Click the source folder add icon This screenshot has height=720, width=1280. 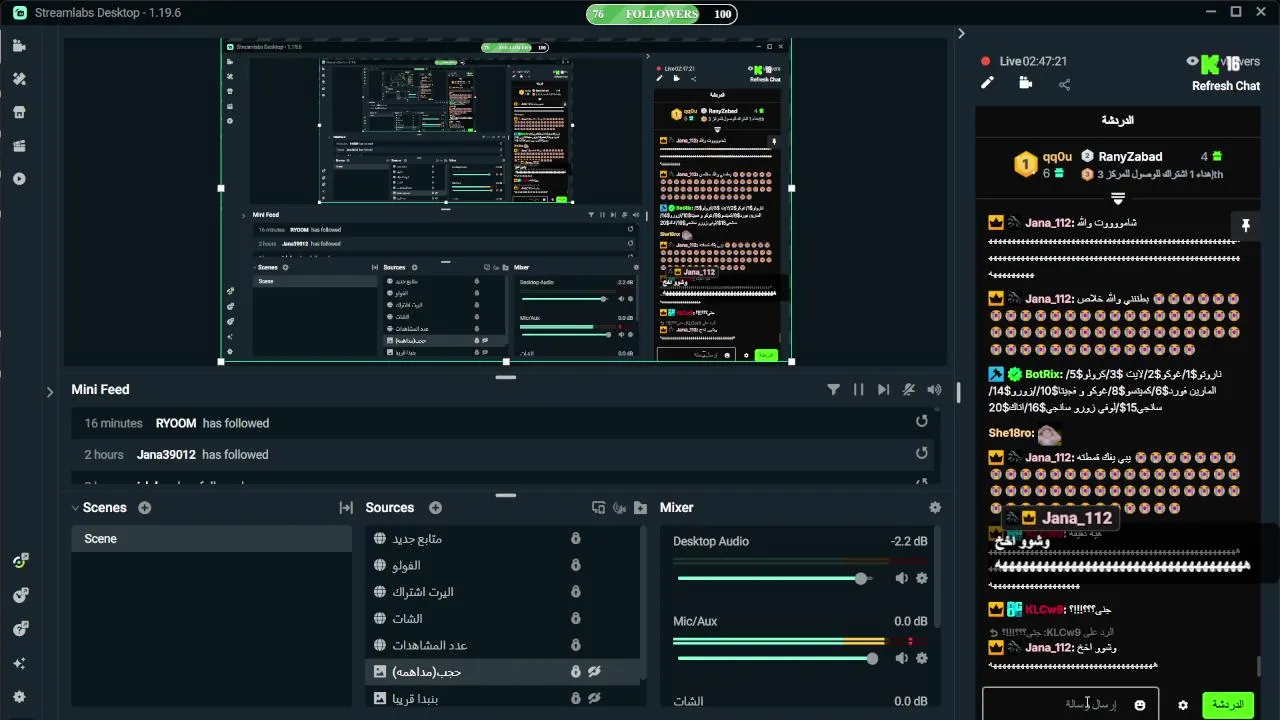coord(640,508)
